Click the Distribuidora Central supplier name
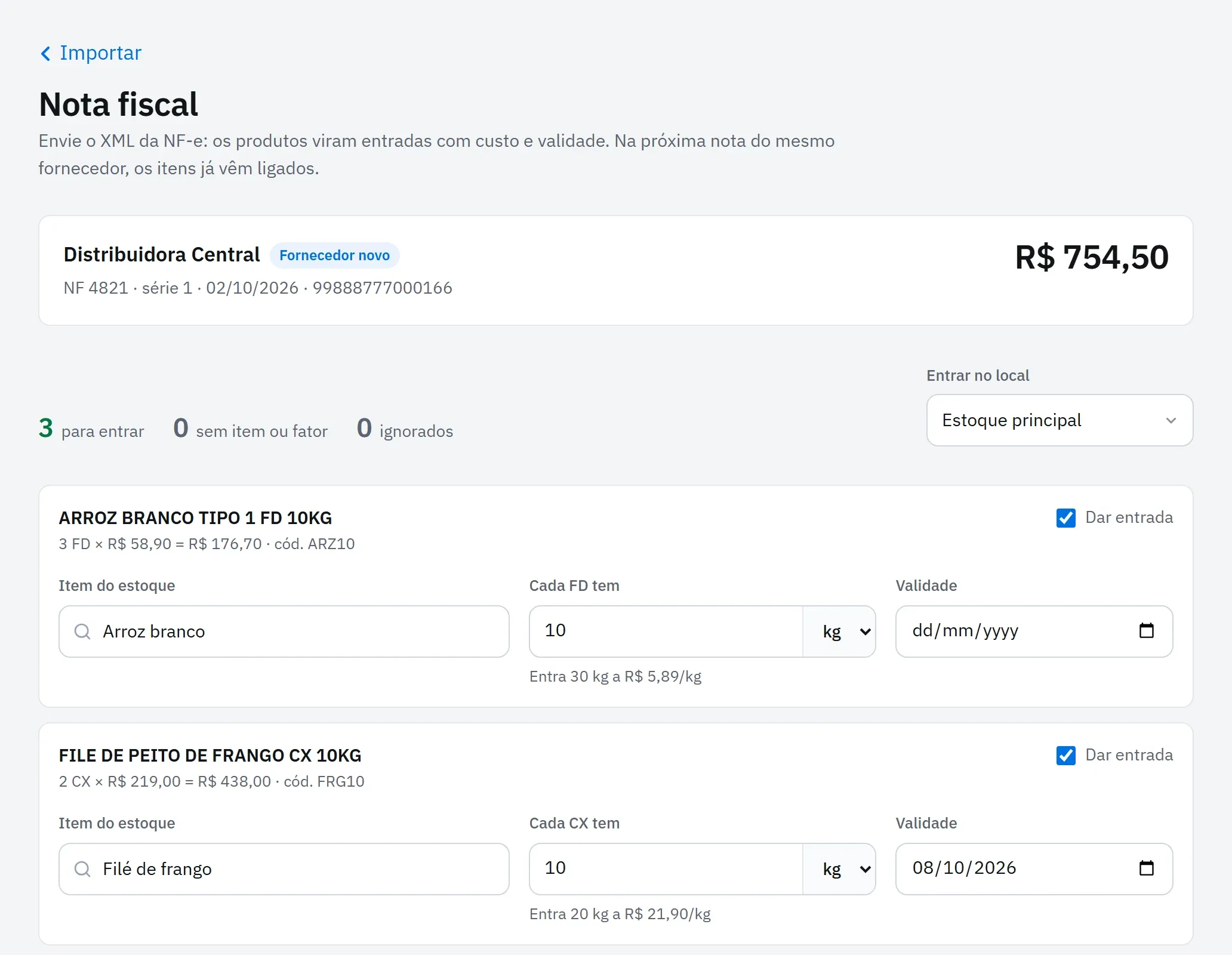Viewport: 1232px width, 955px height. [x=162, y=255]
